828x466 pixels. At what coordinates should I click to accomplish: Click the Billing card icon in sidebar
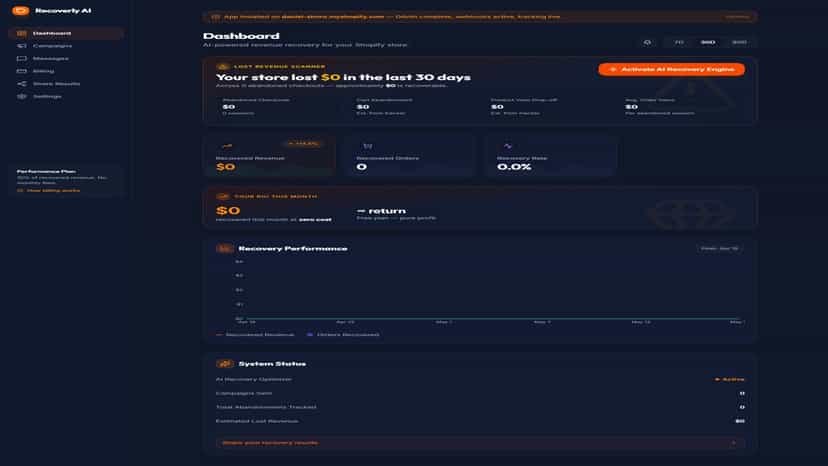click(x=22, y=71)
